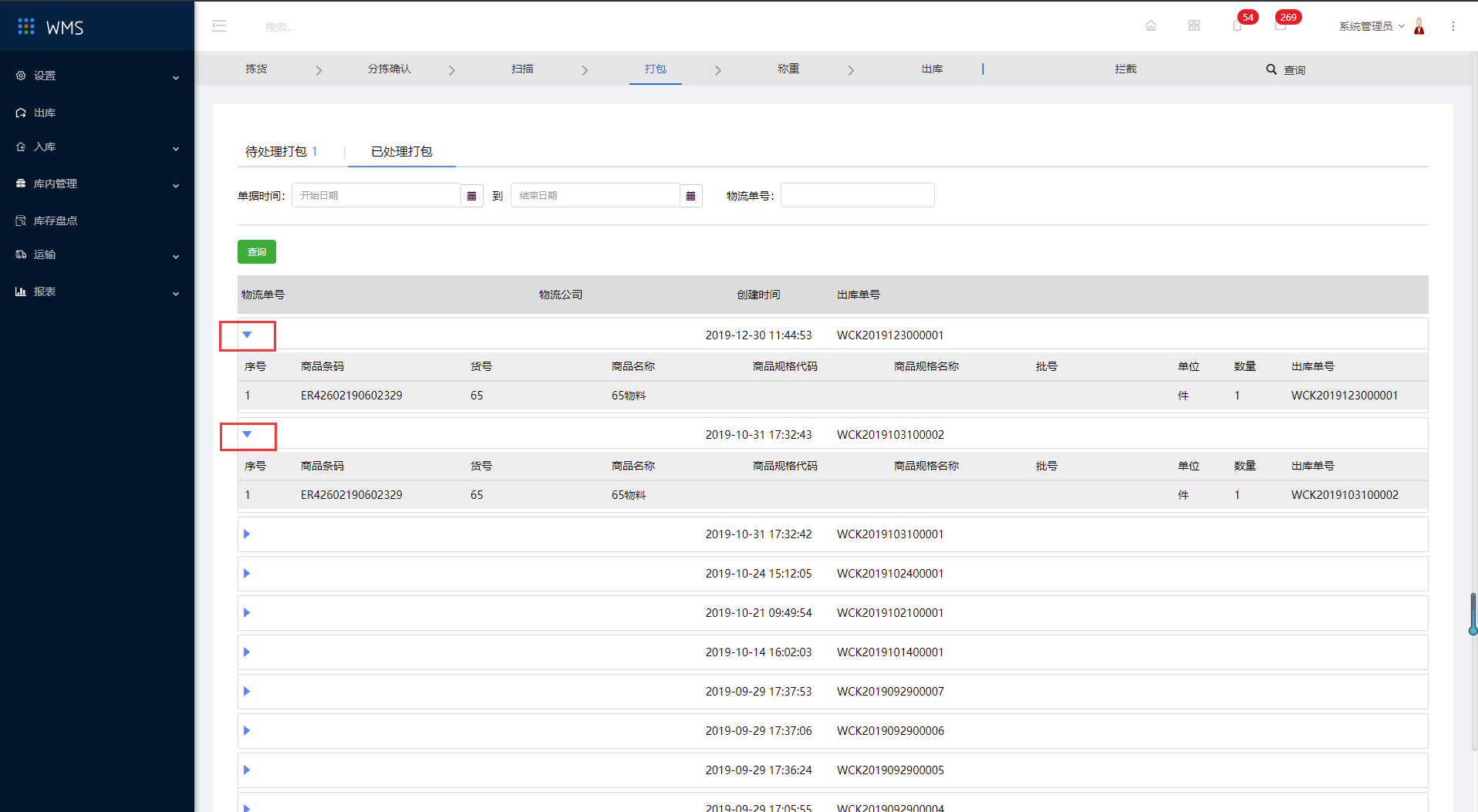
Task: Expand row WCK2019102400001
Action: point(247,573)
